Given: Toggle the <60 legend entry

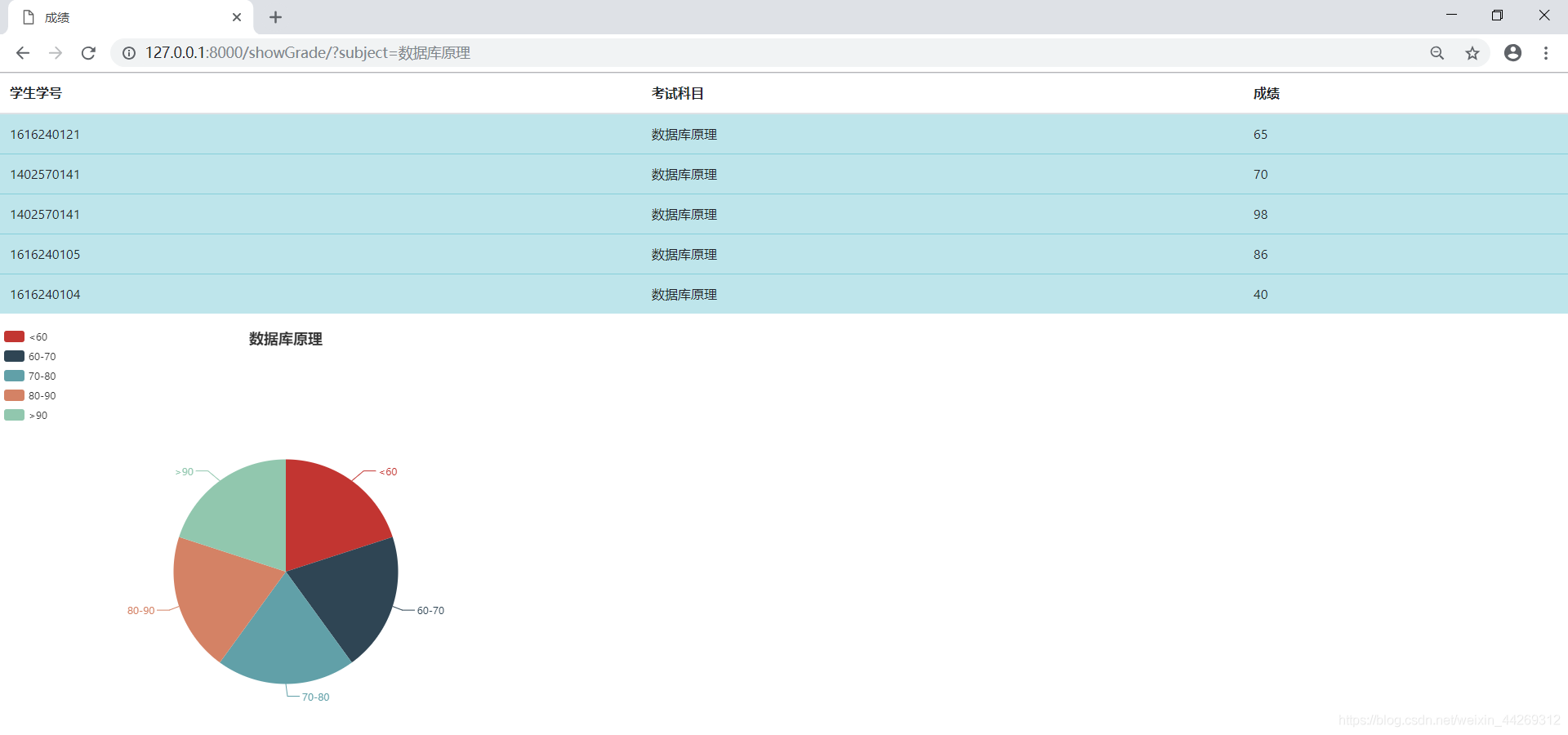Looking at the screenshot, I should [x=26, y=336].
